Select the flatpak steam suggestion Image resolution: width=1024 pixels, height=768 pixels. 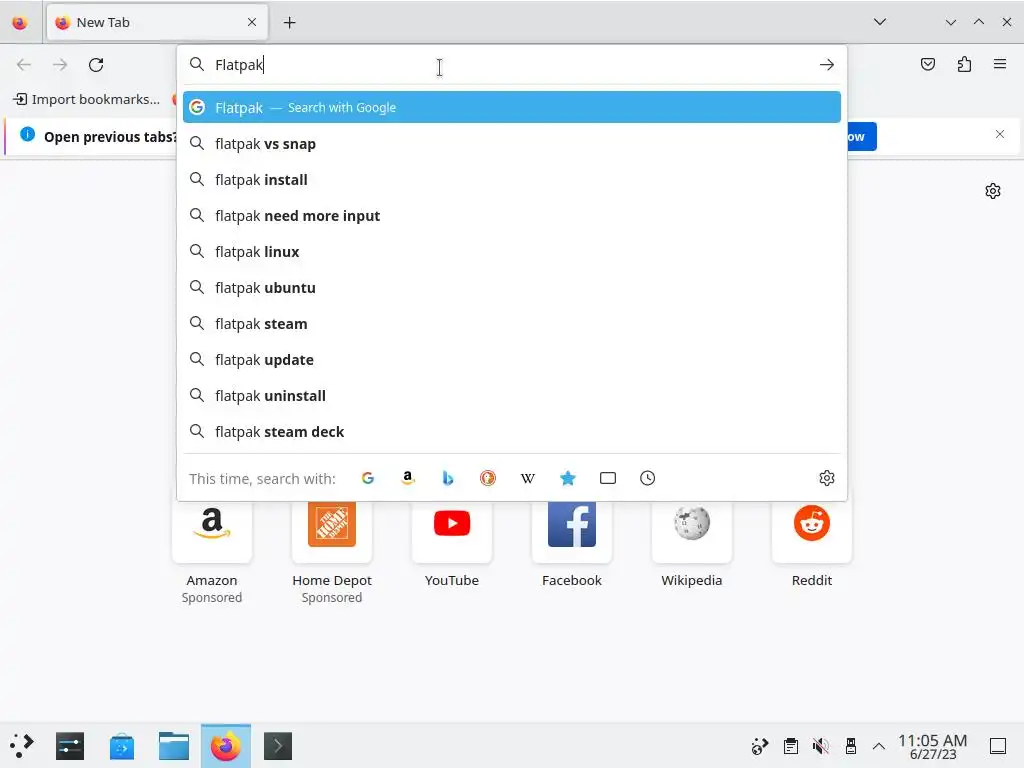(x=512, y=323)
